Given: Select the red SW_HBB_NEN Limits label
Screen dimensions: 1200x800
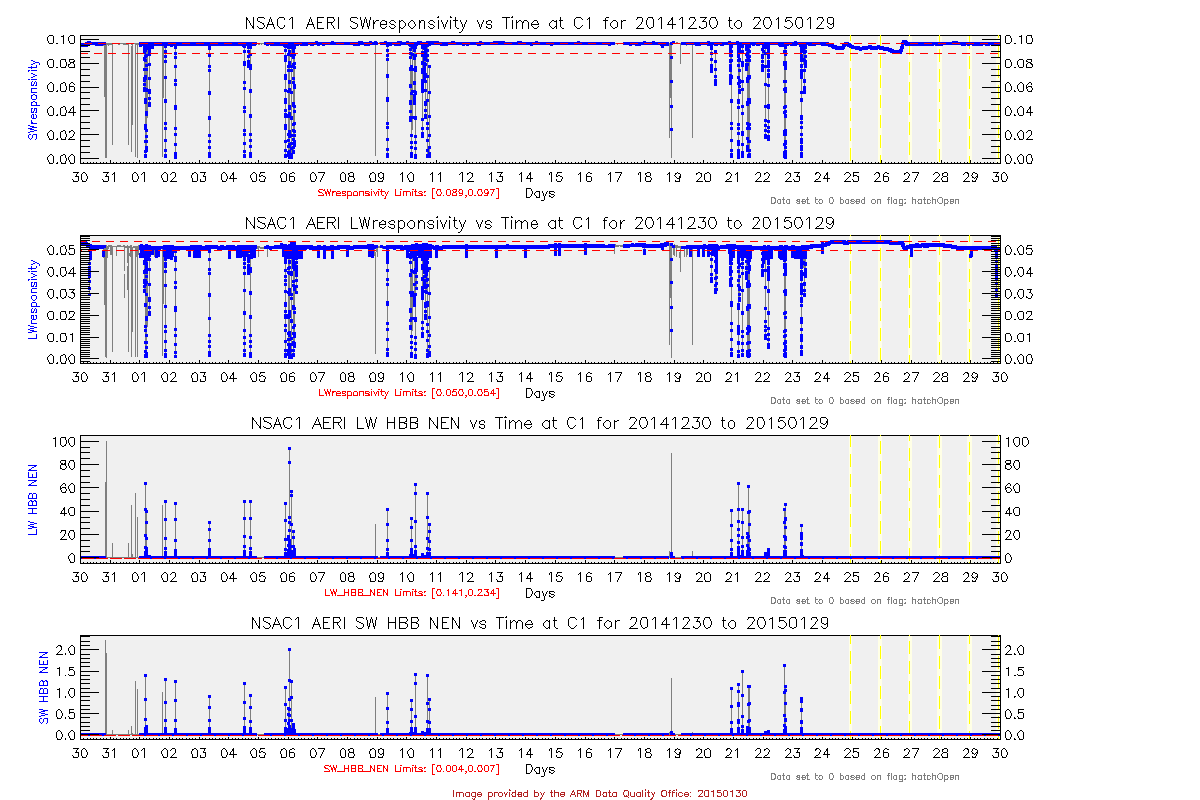Looking at the screenshot, I should click(412, 769).
